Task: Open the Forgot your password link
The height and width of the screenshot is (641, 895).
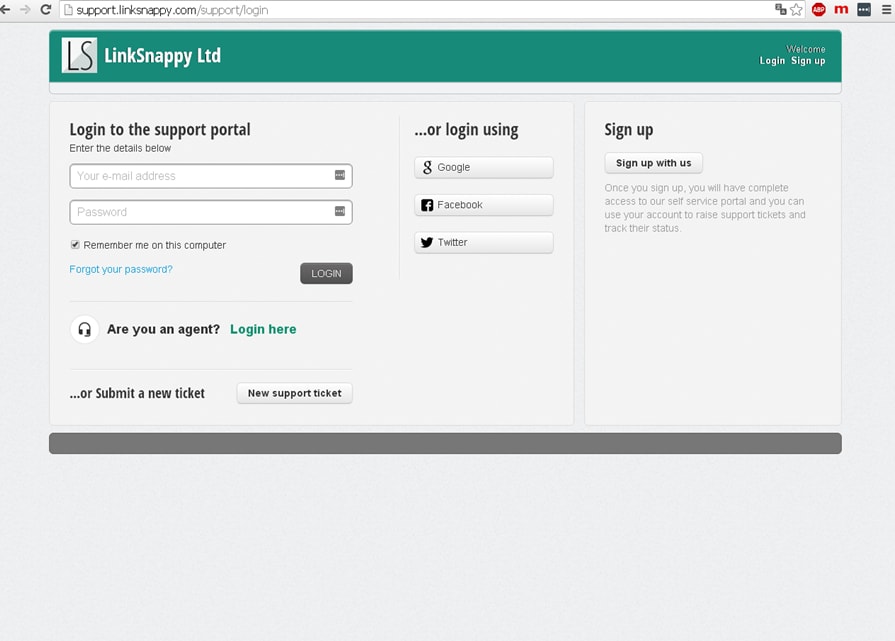Action: pos(121,269)
